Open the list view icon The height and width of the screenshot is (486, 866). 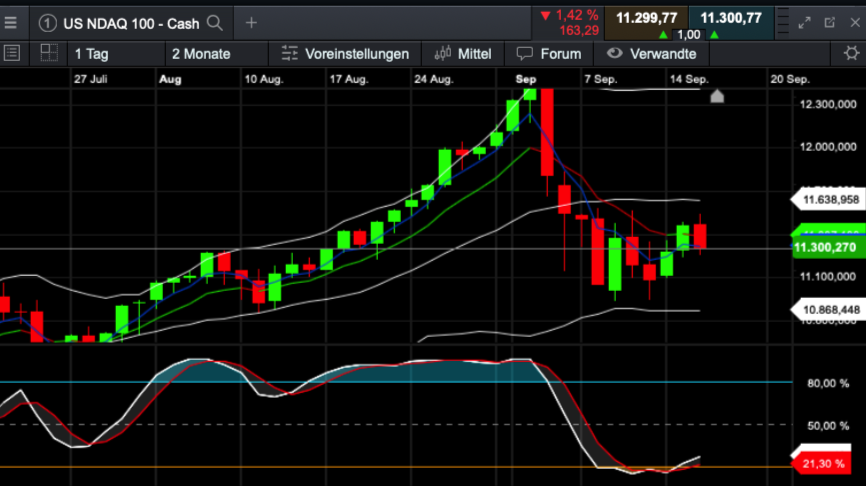point(12,54)
